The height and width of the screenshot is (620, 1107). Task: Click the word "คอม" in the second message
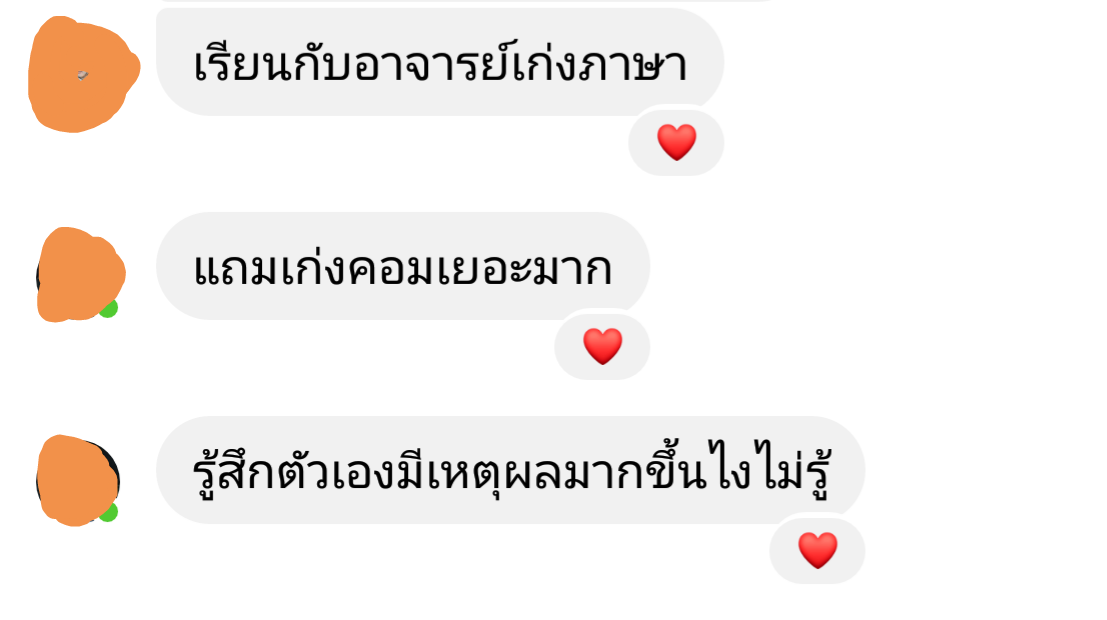(x=392, y=270)
